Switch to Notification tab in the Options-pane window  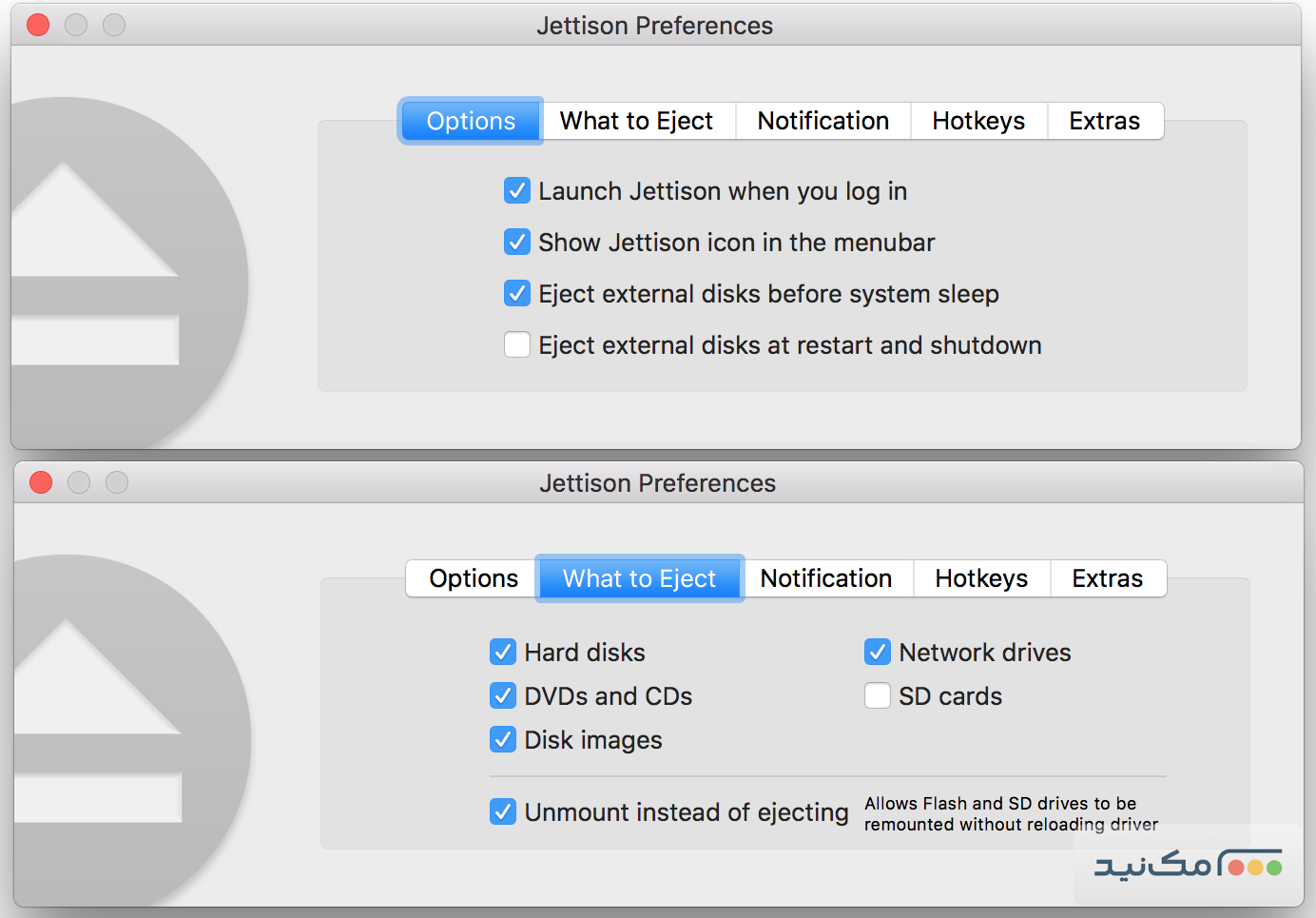[822, 121]
